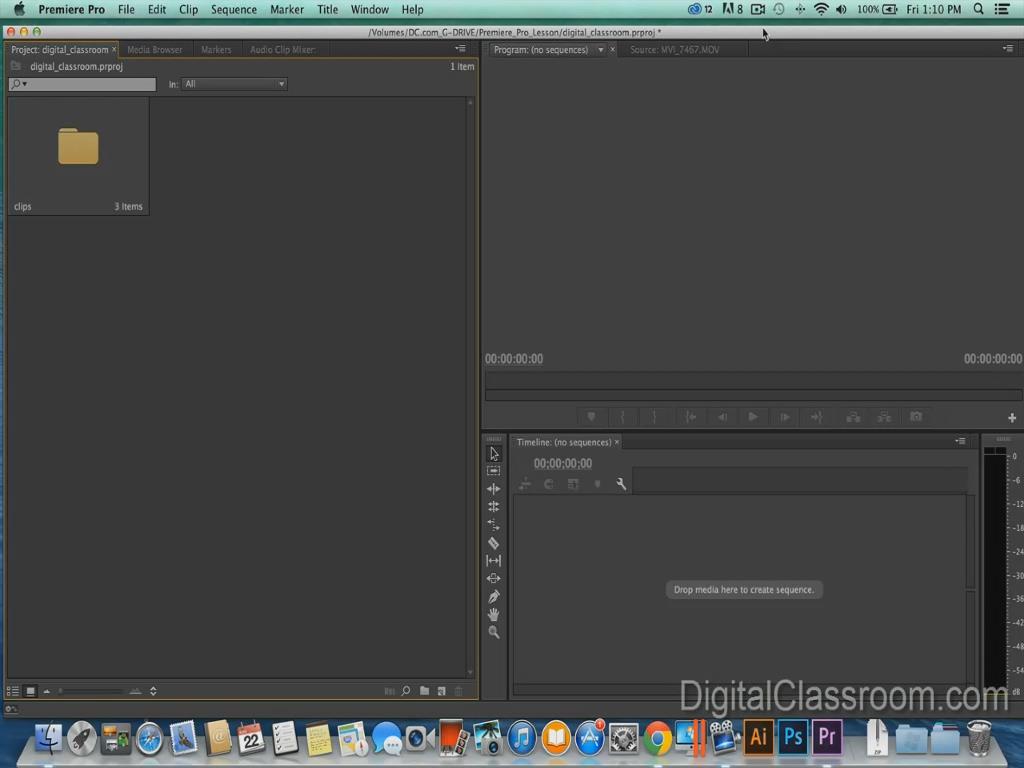Click Extract button in Program Monitor
This screenshot has height=768, width=1024.
(x=884, y=417)
